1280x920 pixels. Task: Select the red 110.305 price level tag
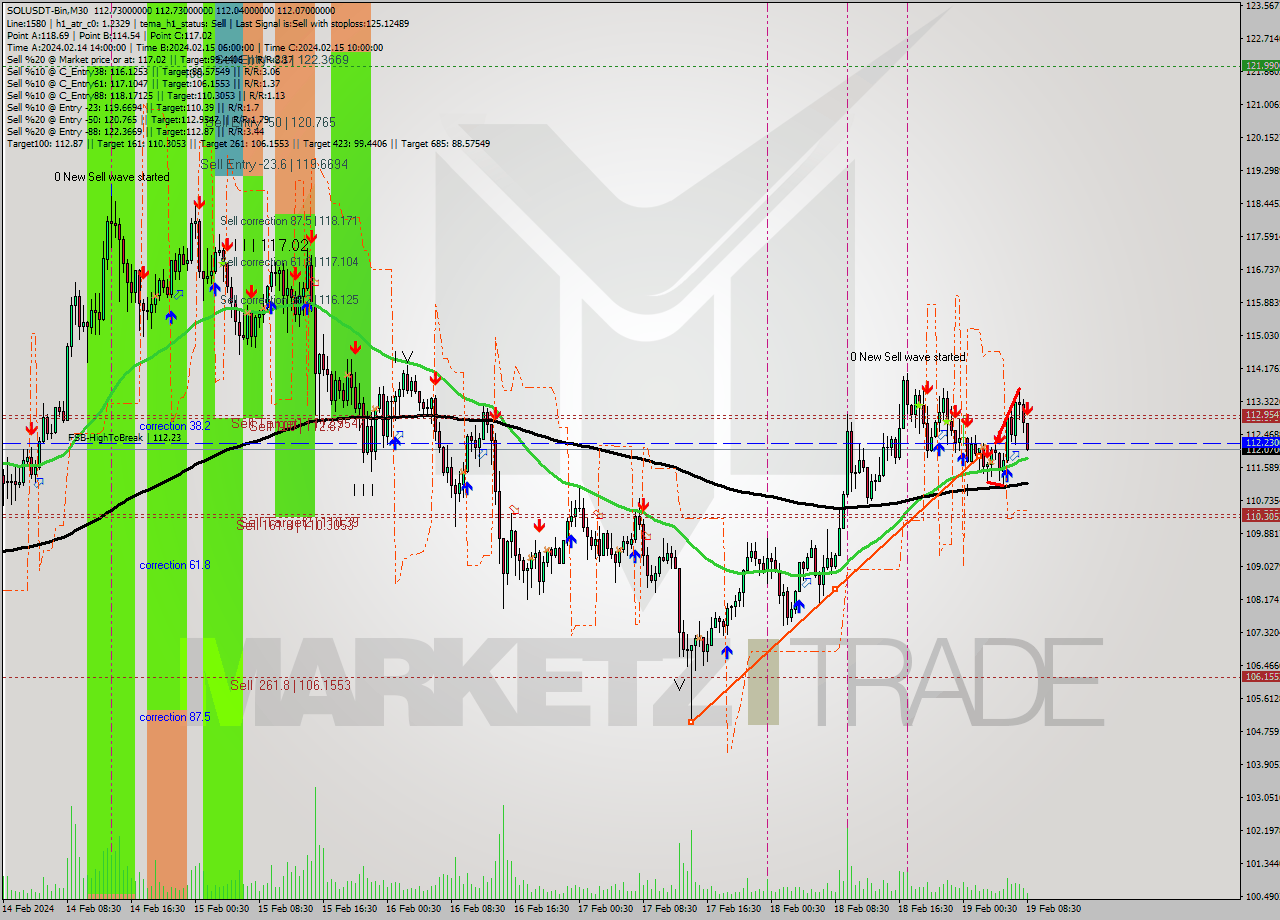[1261, 515]
